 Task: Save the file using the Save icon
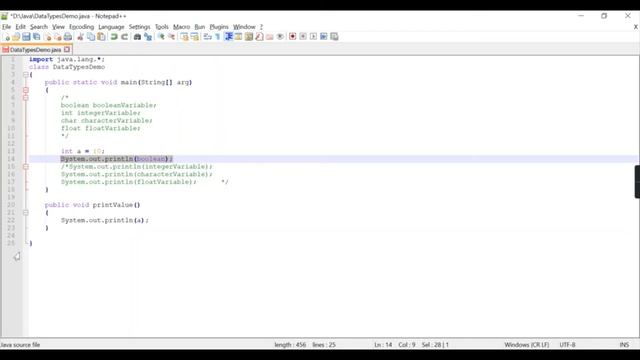(26, 37)
